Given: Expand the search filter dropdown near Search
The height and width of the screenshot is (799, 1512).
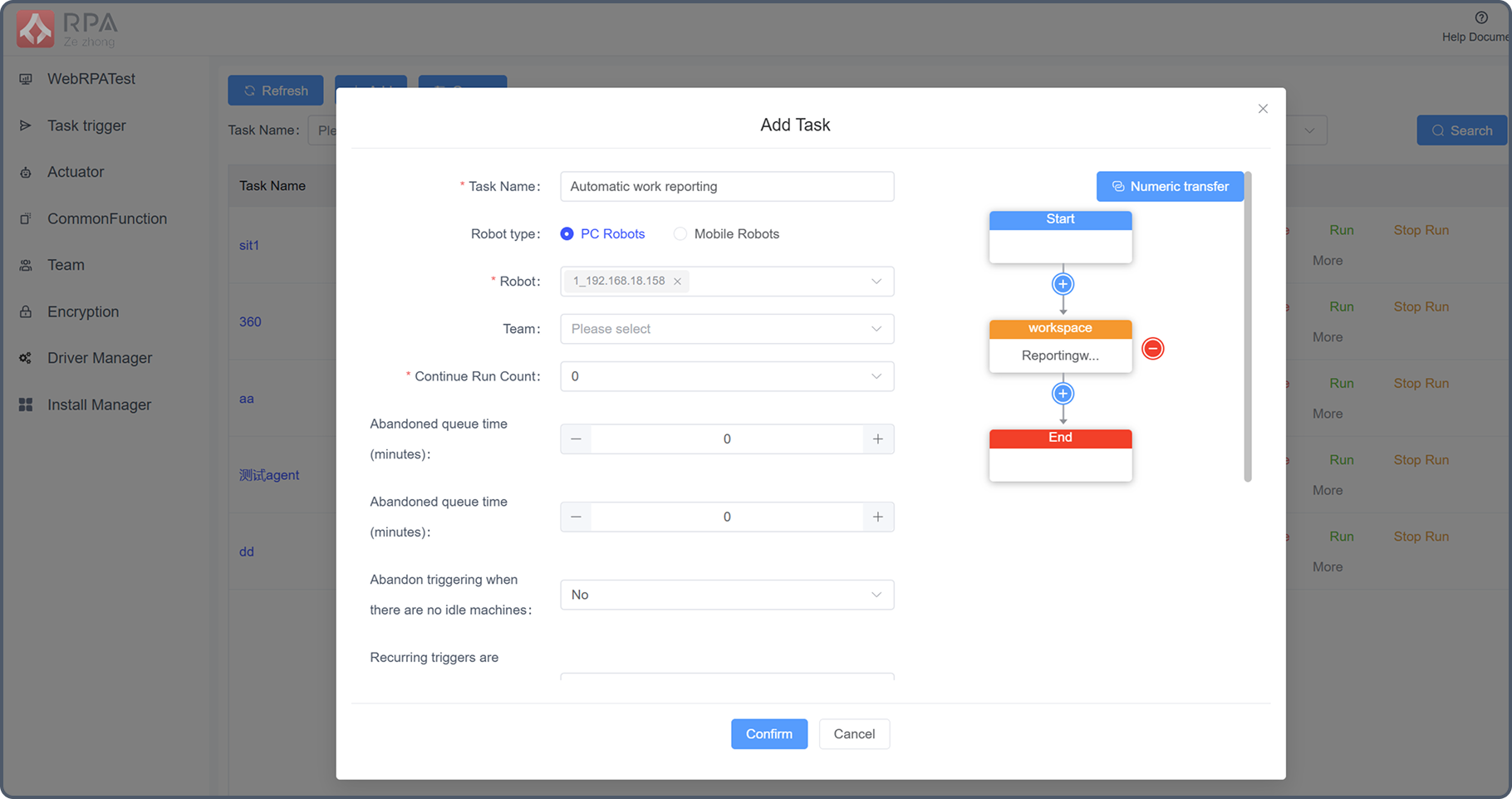Looking at the screenshot, I should coord(1309,130).
